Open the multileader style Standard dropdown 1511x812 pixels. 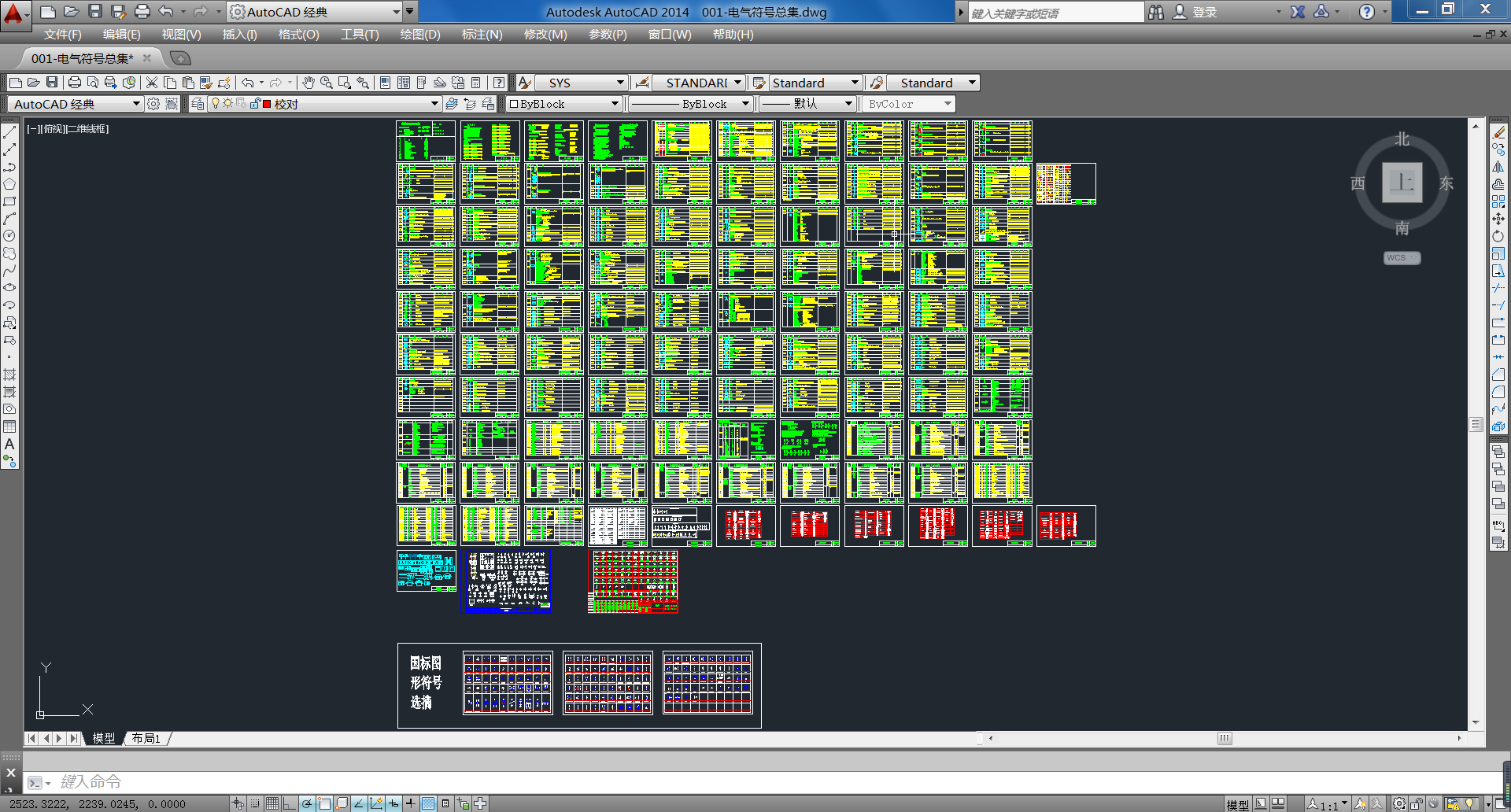coord(973,83)
